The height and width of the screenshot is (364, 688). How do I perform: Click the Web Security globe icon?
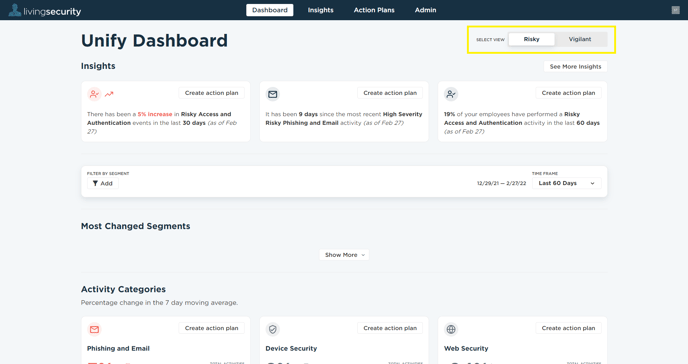[451, 329]
